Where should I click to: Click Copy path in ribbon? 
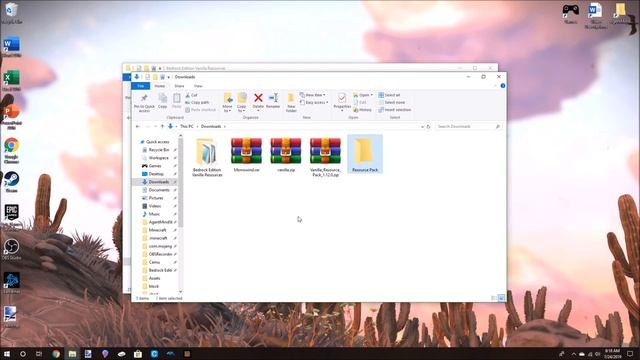click(x=197, y=102)
